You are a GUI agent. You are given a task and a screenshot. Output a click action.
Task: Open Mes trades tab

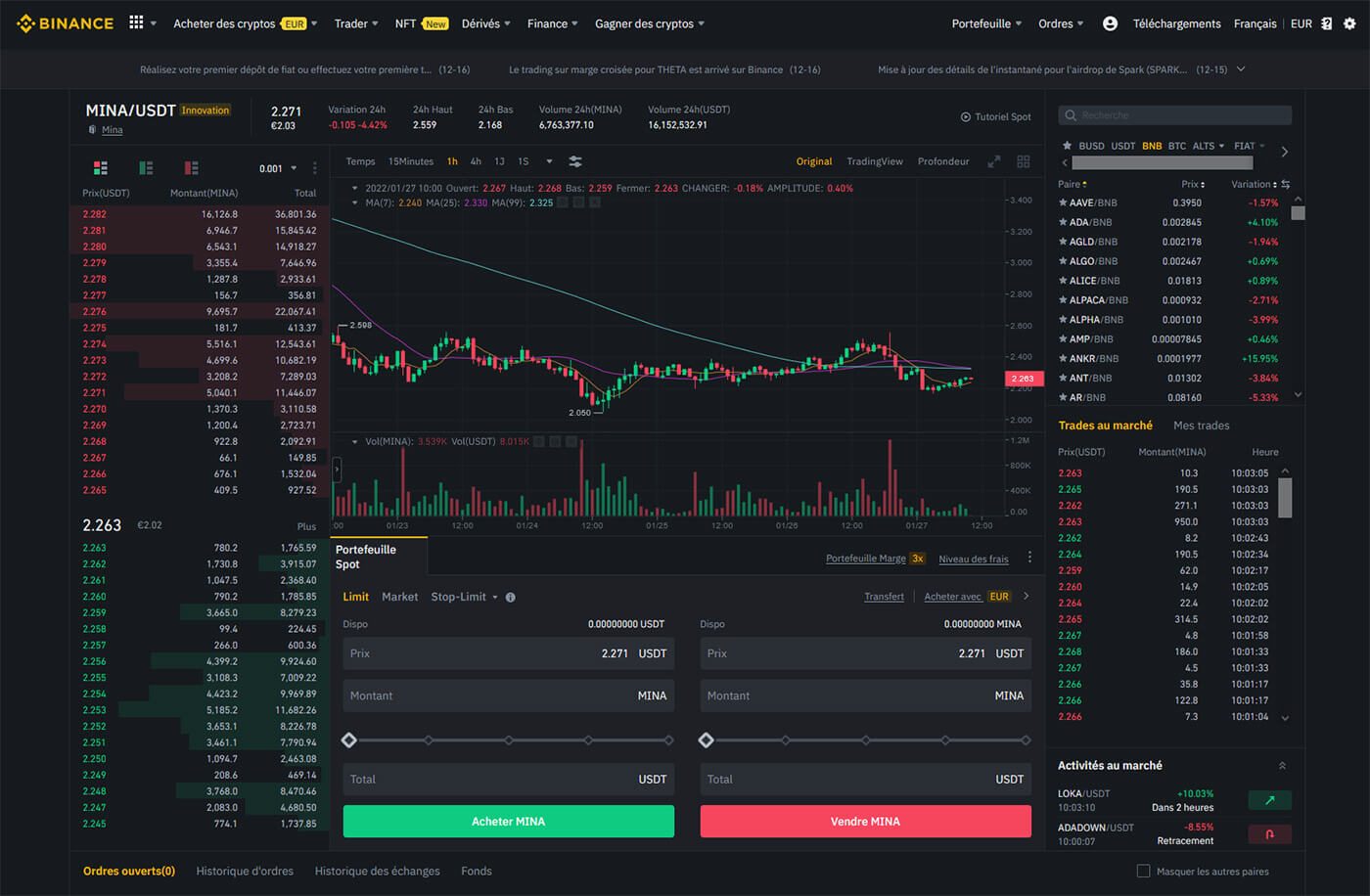point(1202,426)
